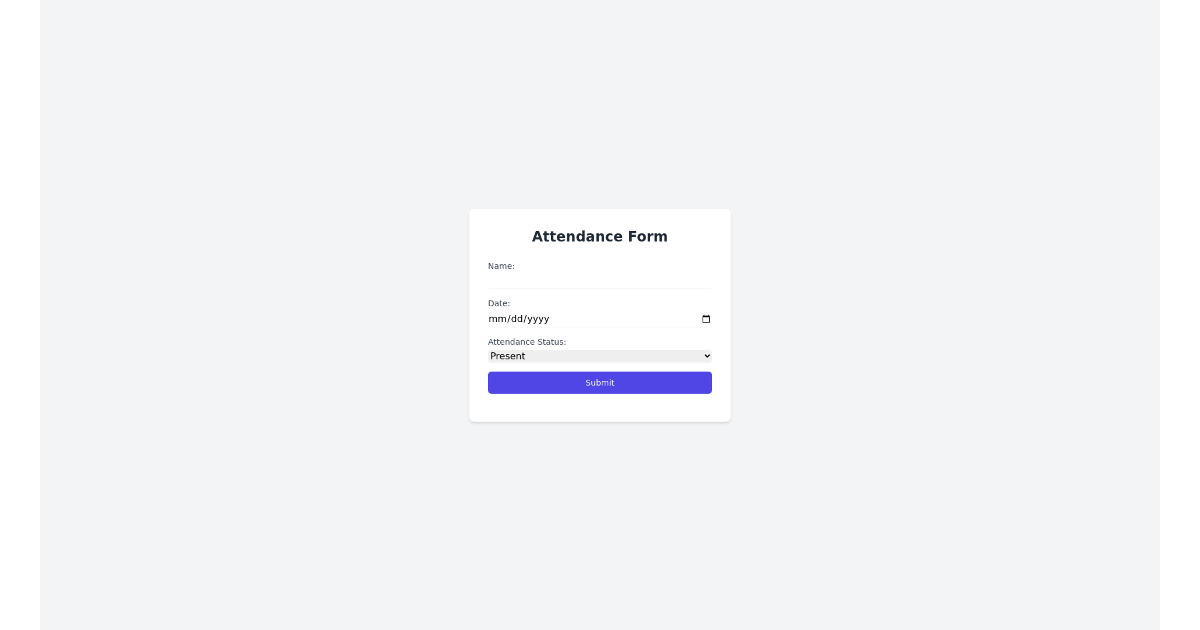Click inside the Name input field
This screenshot has height=630, width=1200.
pyautogui.click(x=600, y=280)
